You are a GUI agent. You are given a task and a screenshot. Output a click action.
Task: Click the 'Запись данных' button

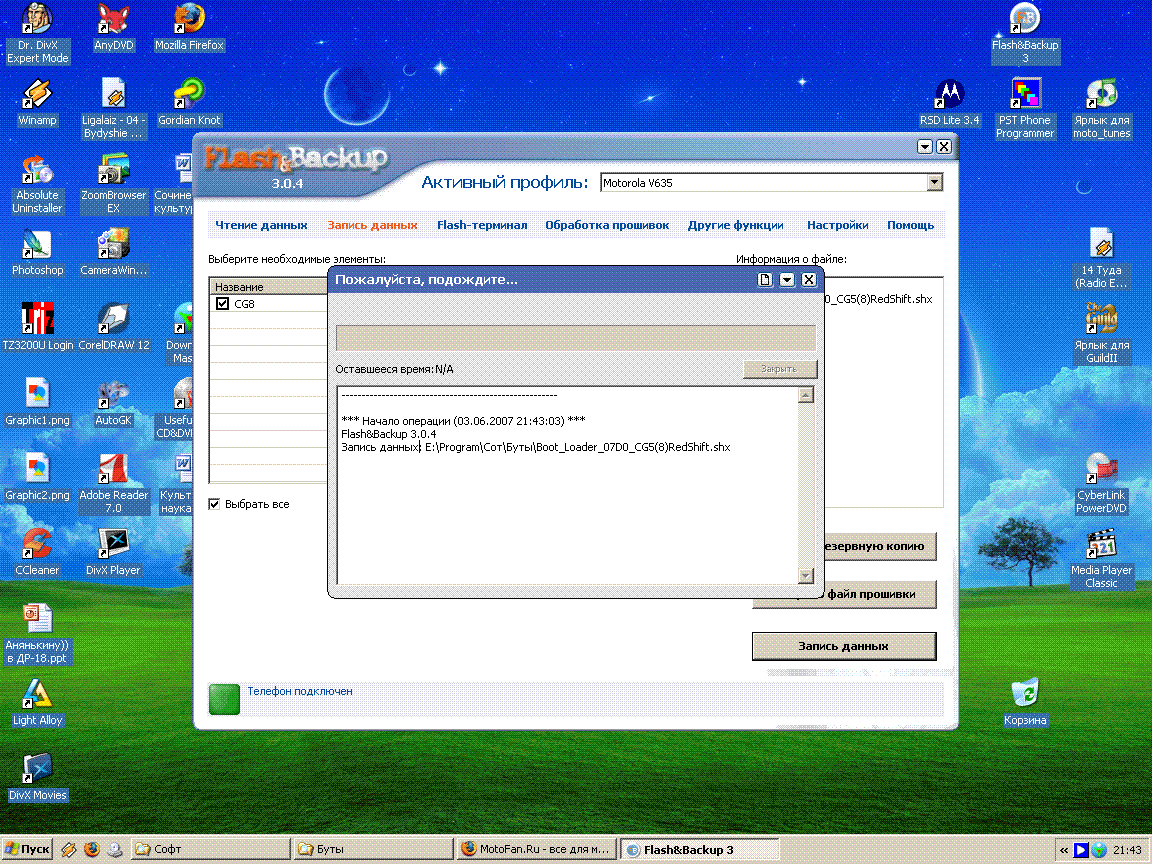click(x=844, y=646)
